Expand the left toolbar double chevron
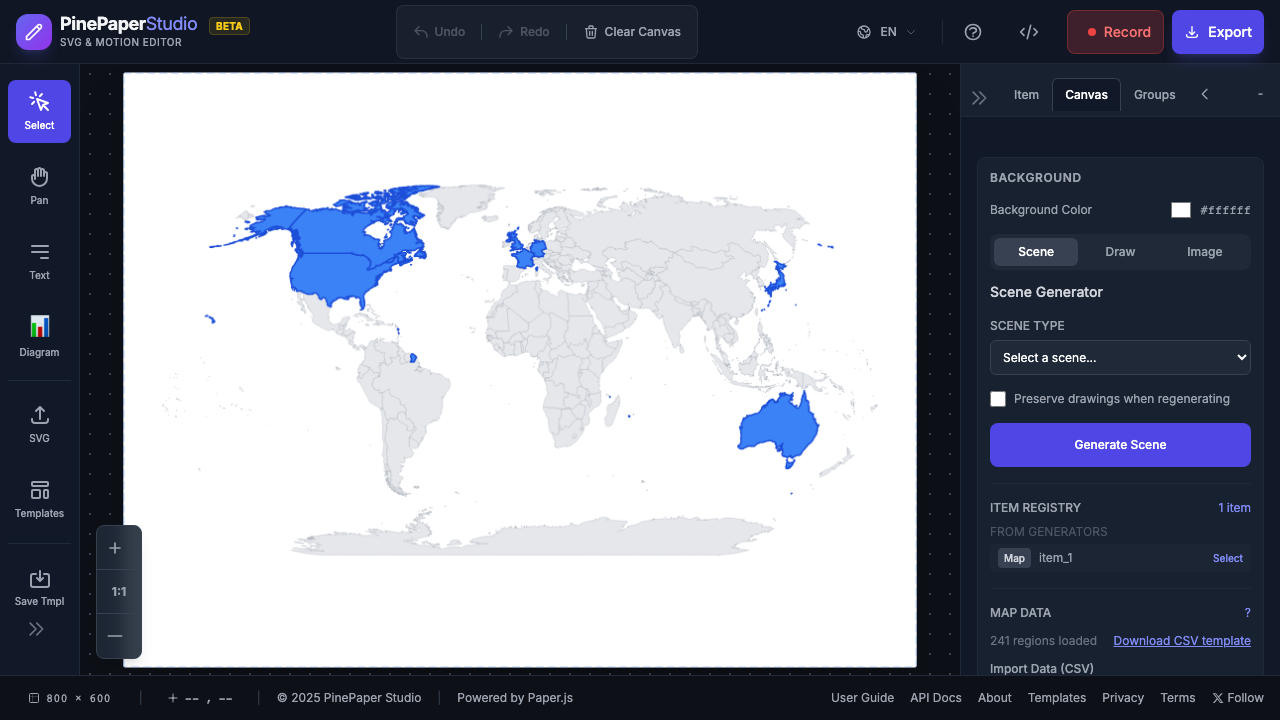The height and width of the screenshot is (720, 1280). [36, 629]
